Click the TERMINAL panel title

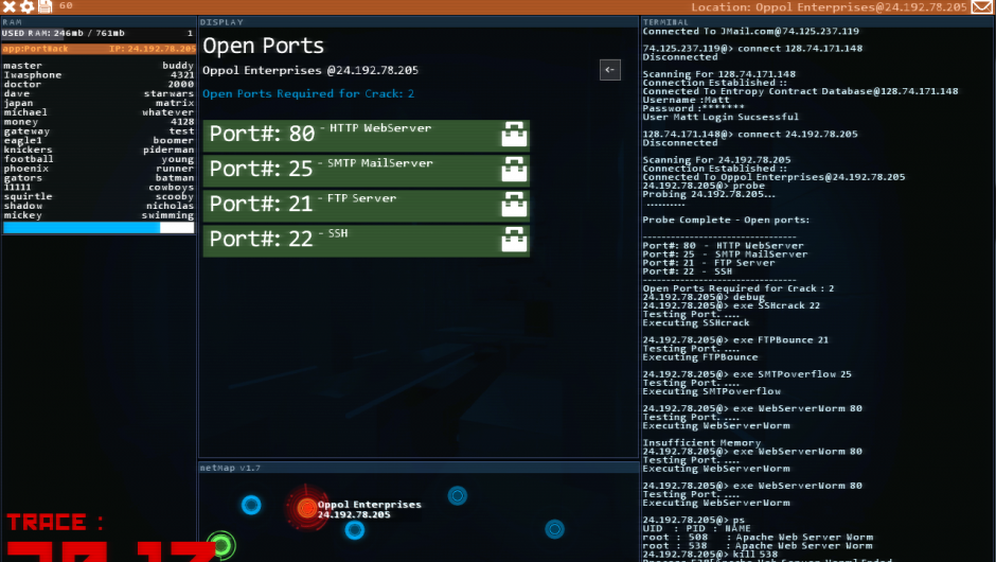click(665, 22)
